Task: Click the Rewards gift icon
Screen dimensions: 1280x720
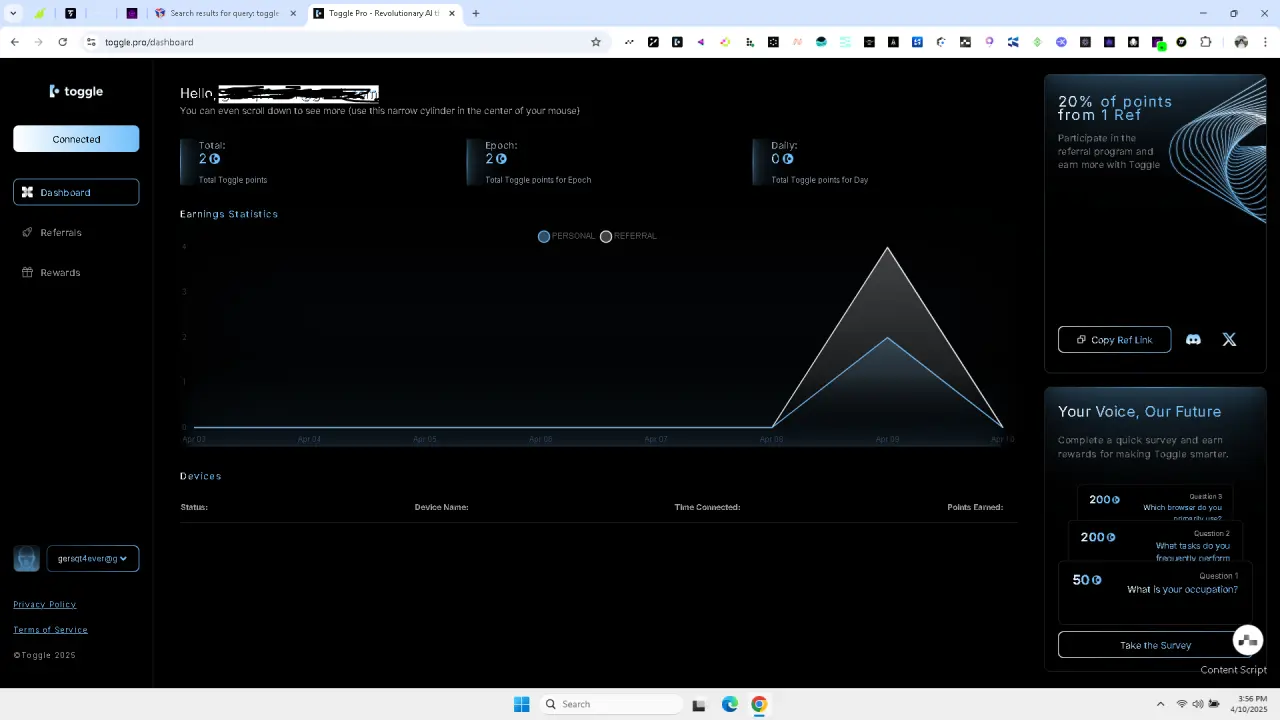Action: [28, 272]
